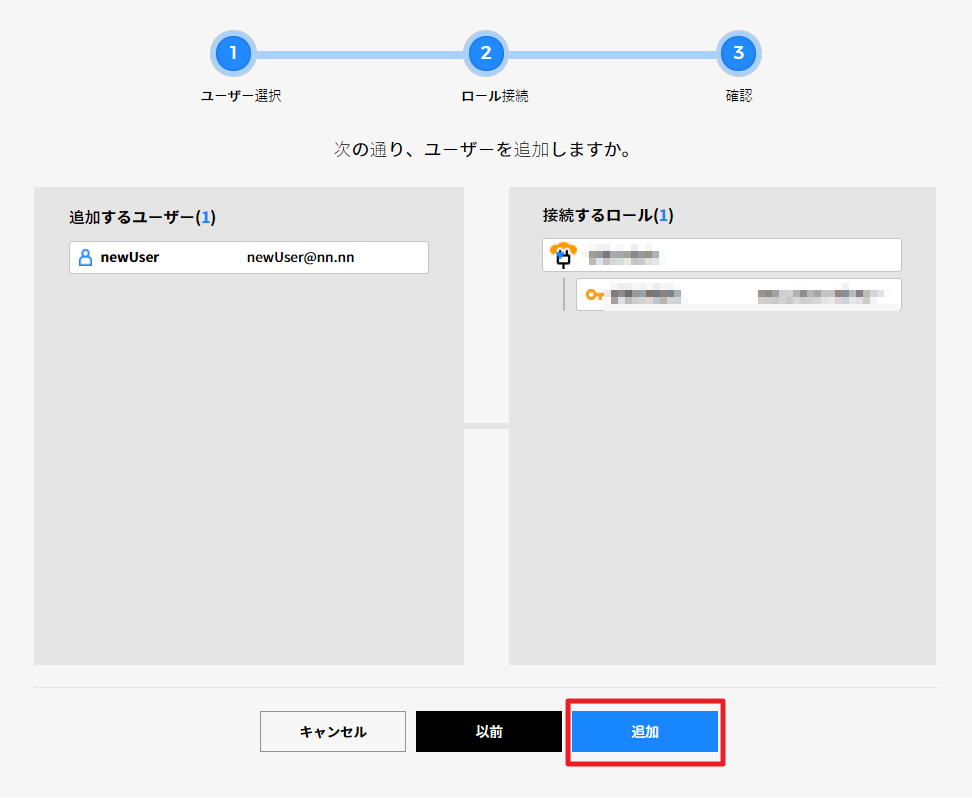Click the newUser name text

(x=130, y=257)
